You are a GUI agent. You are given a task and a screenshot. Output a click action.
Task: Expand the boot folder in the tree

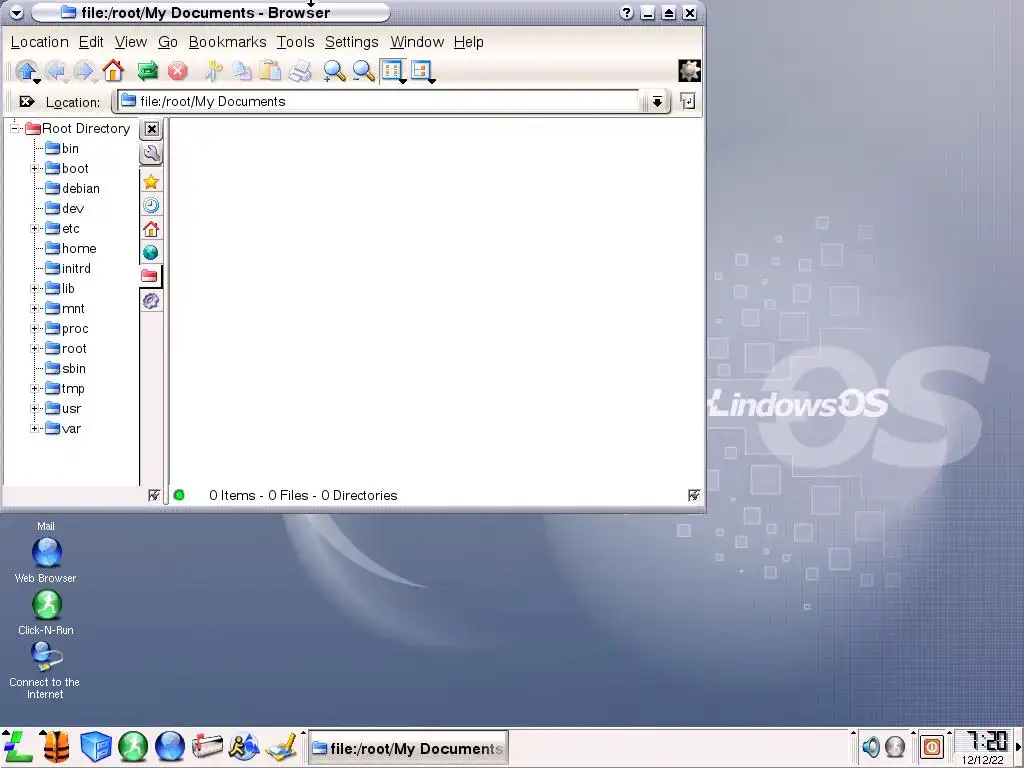[35, 168]
